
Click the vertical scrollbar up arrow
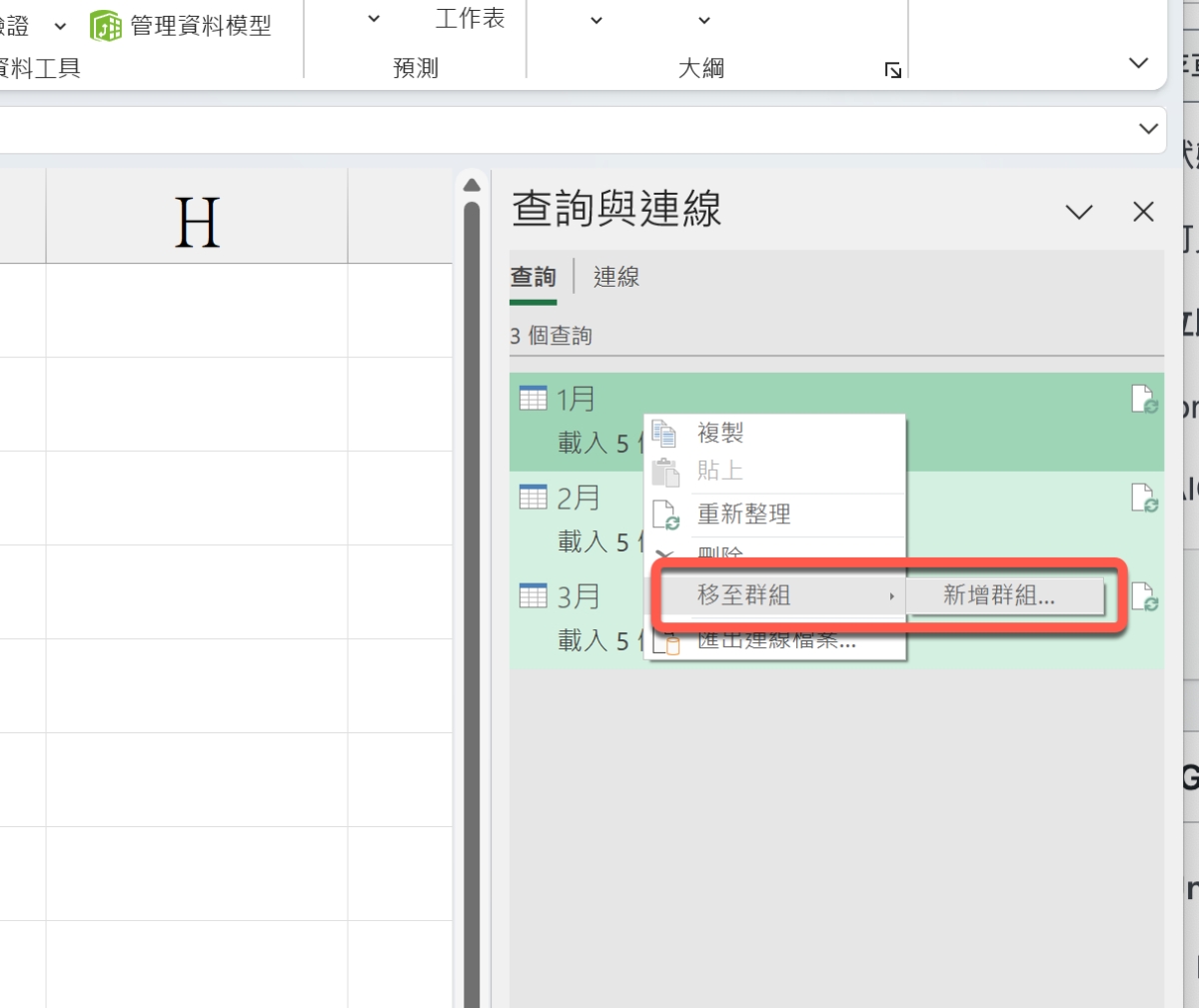tap(472, 186)
